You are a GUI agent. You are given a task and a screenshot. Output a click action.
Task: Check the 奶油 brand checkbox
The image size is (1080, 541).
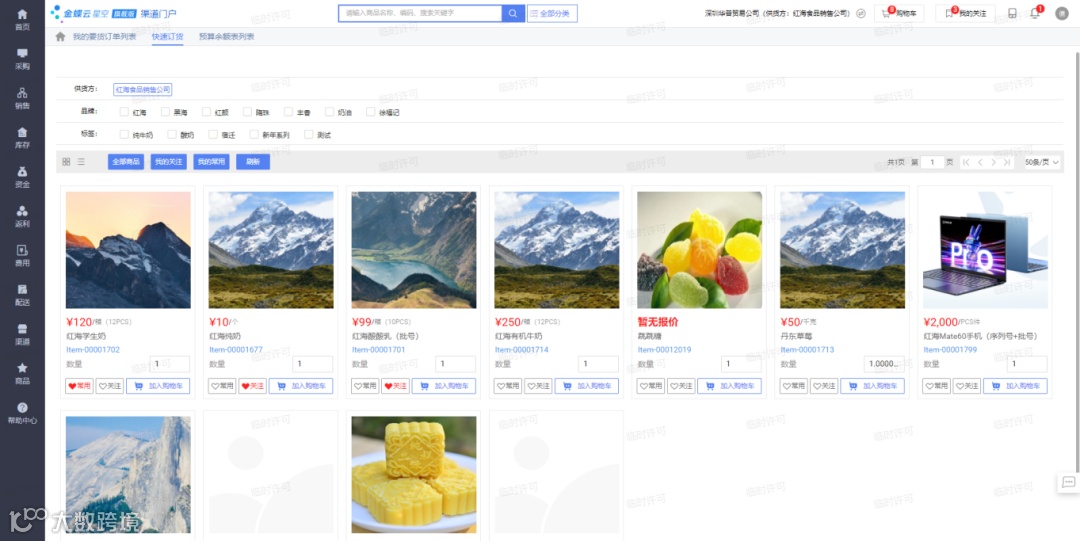coord(329,112)
